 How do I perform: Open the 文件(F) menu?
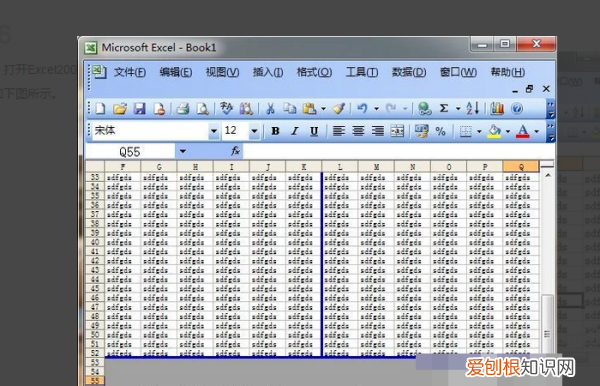[130, 72]
